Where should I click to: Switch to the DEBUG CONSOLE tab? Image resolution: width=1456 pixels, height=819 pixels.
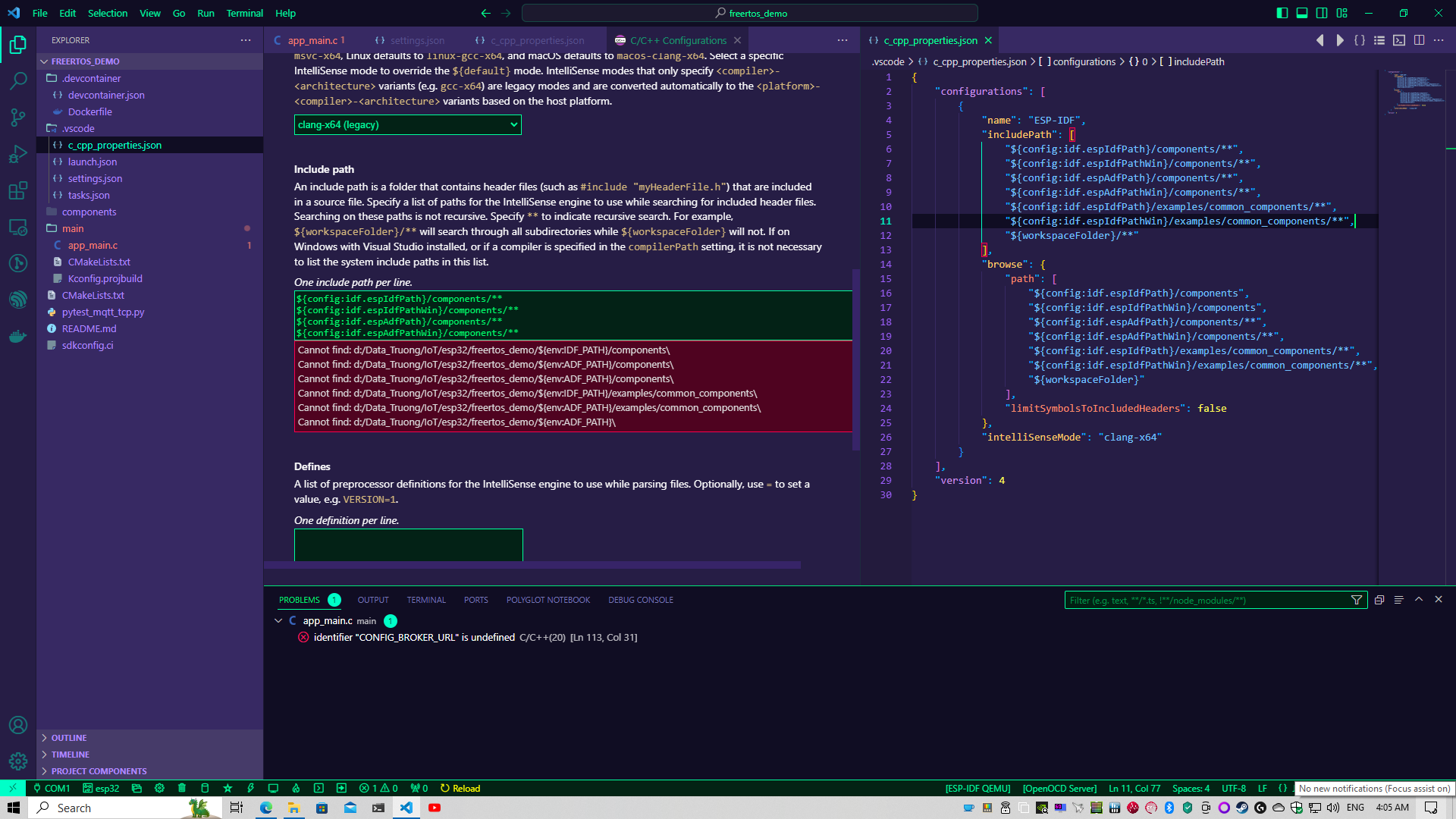641,600
